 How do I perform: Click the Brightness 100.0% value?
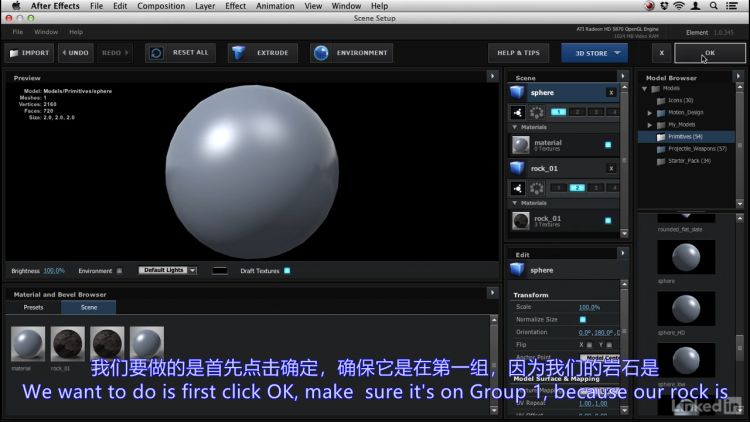coord(54,271)
